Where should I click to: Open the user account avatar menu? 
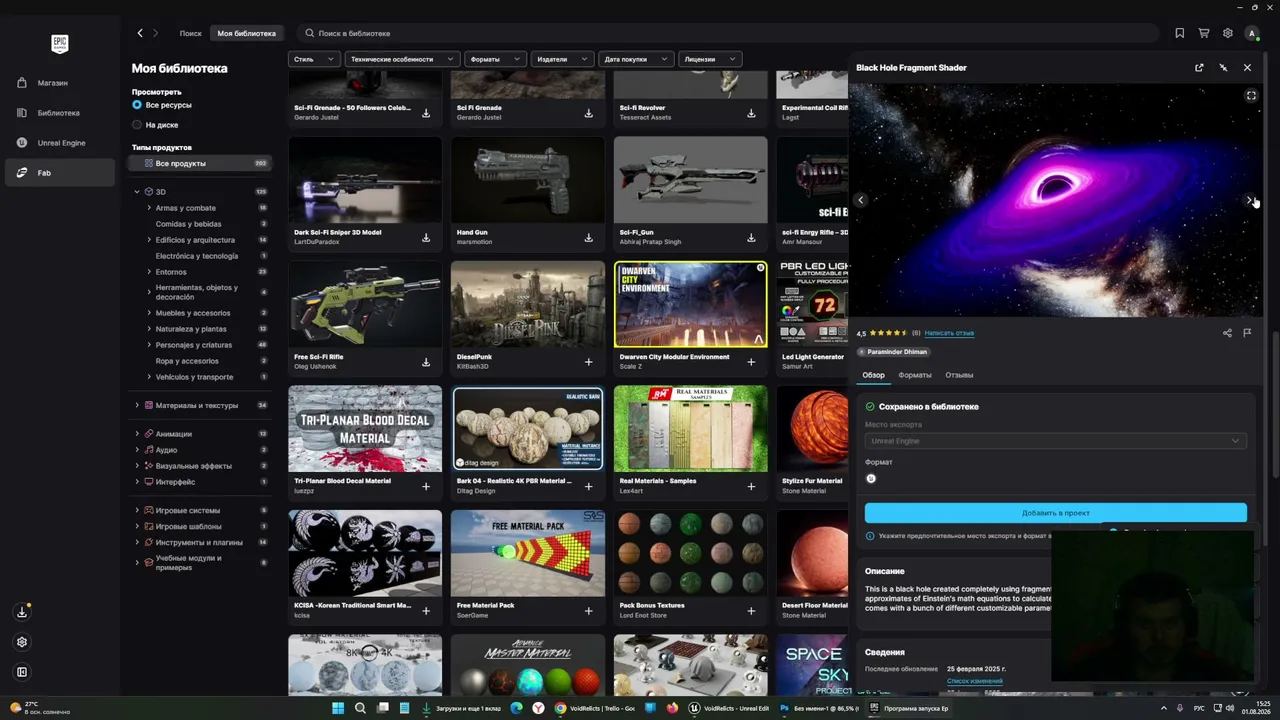click(x=1252, y=33)
